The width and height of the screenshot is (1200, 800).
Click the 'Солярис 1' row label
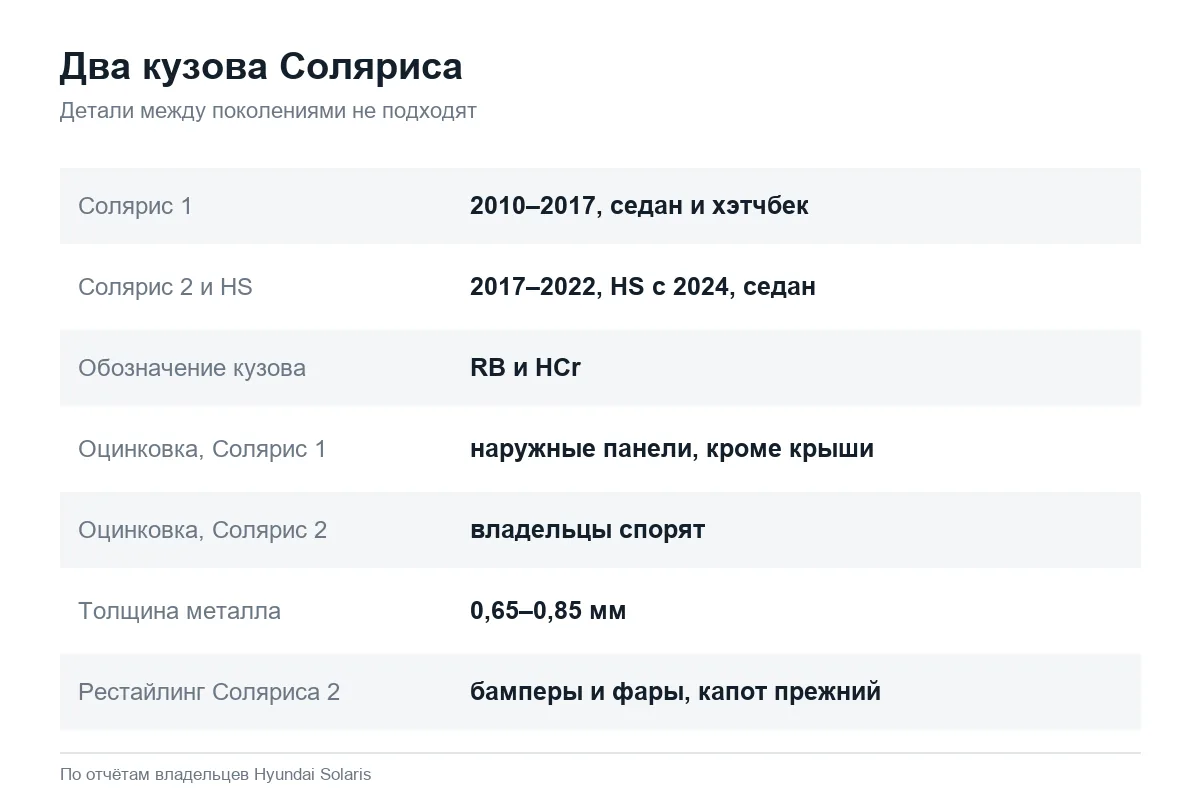pos(135,206)
